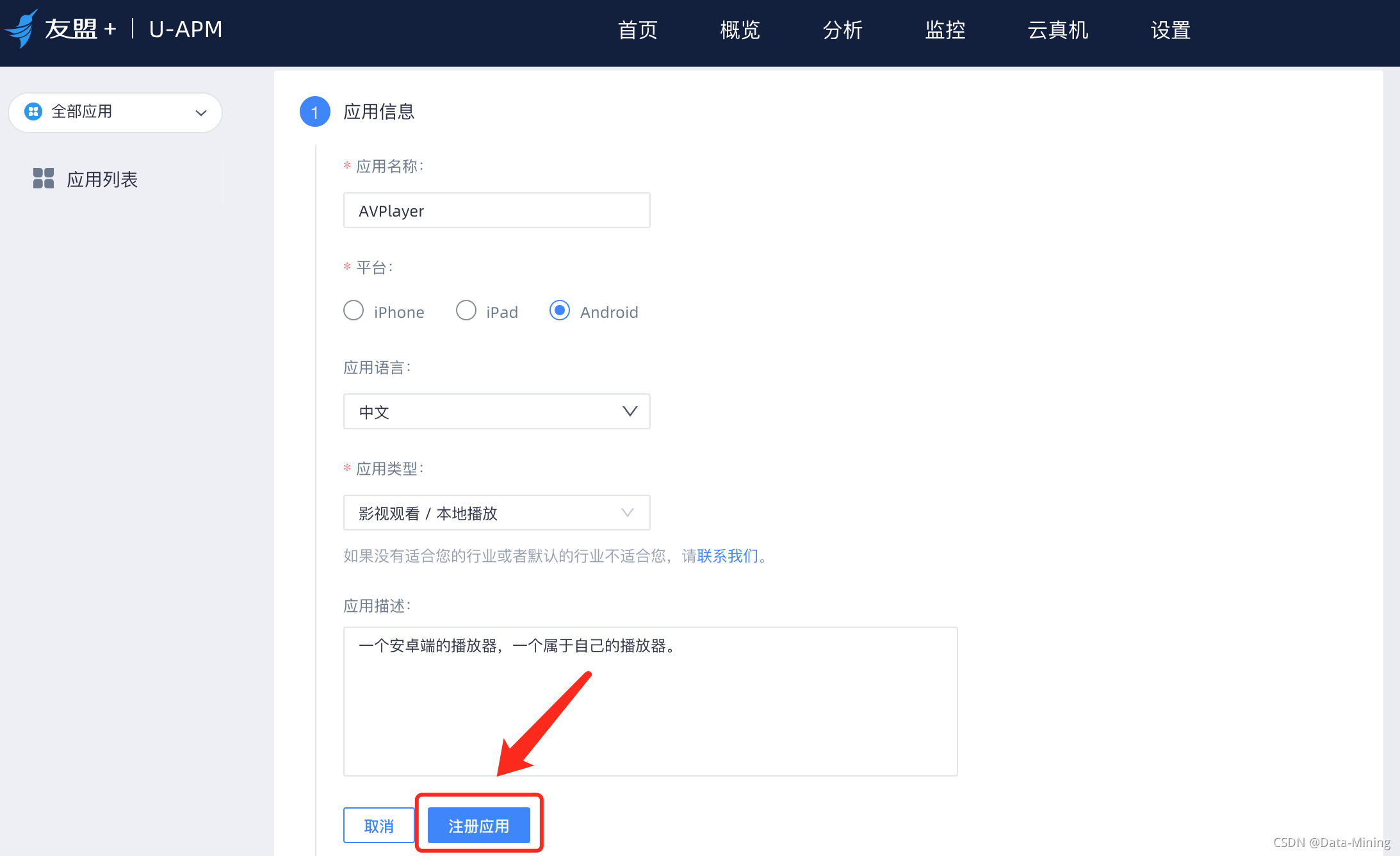The image size is (1400, 856).
Task: Click the step 1 circle badge
Action: pyautogui.click(x=314, y=112)
